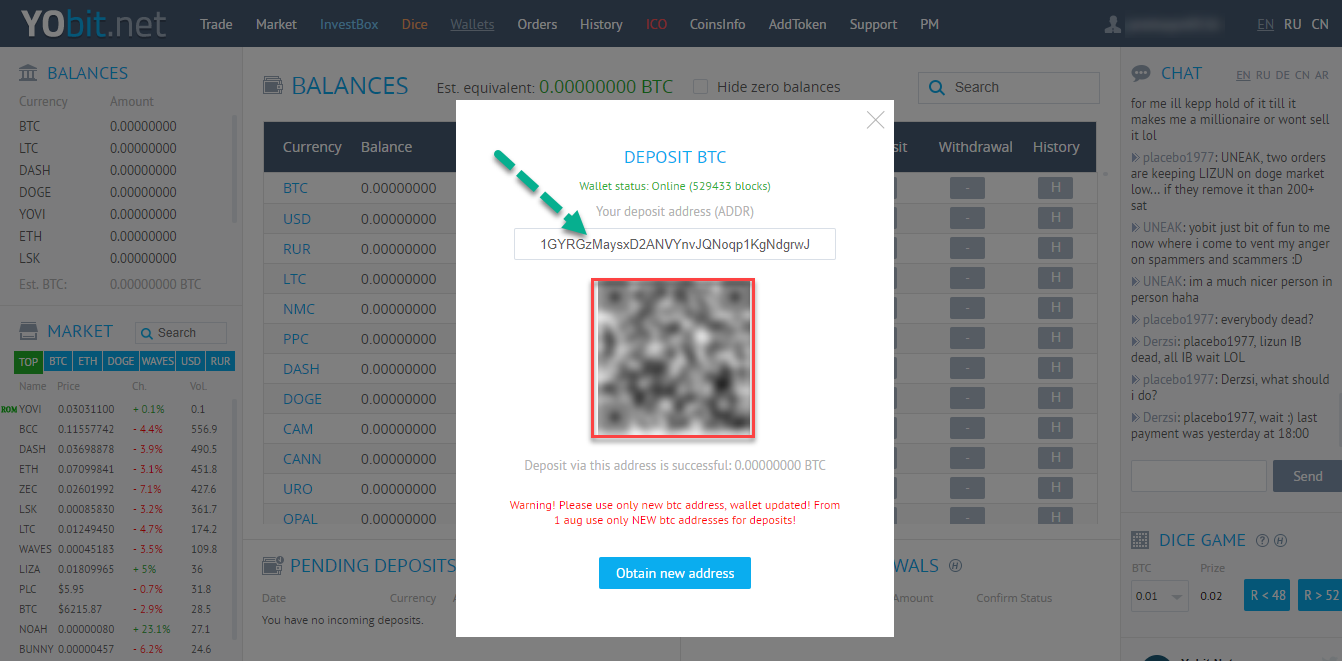The image size is (1342, 661).
Task: Open the ICO page
Action: [656, 24]
